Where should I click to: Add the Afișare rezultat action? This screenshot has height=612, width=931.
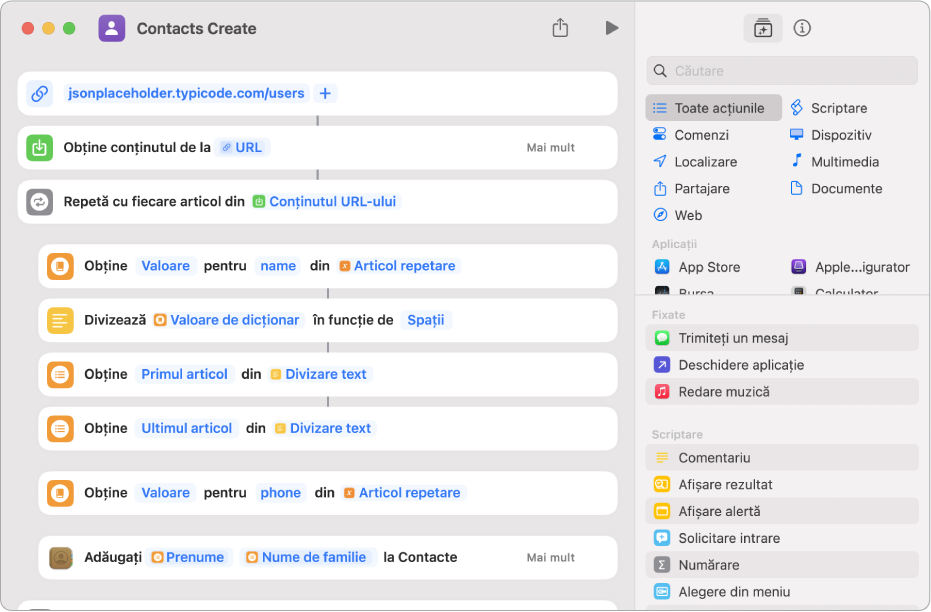click(782, 484)
